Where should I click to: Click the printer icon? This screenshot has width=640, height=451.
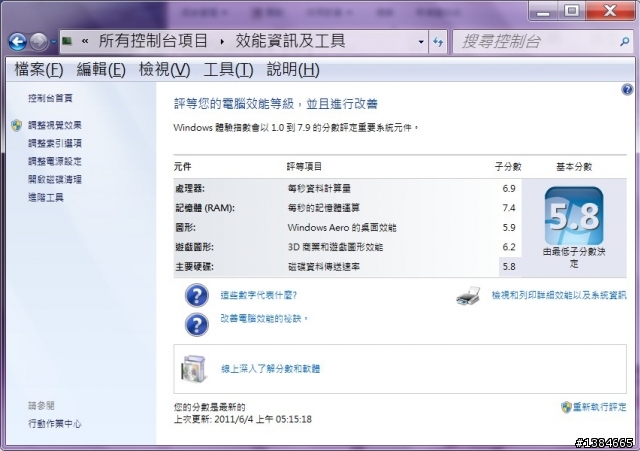[x=468, y=295]
